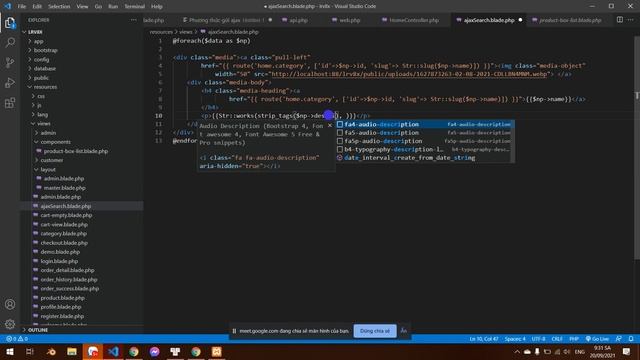Collapse the views folder
Viewport: 640px width, 360px height.
[43, 124]
